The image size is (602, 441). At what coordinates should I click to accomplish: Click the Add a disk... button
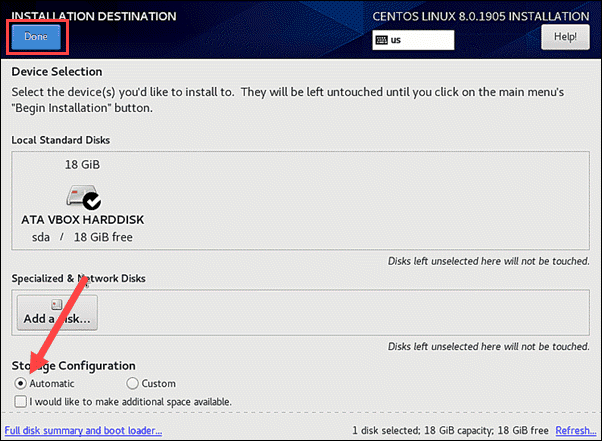coord(57,313)
